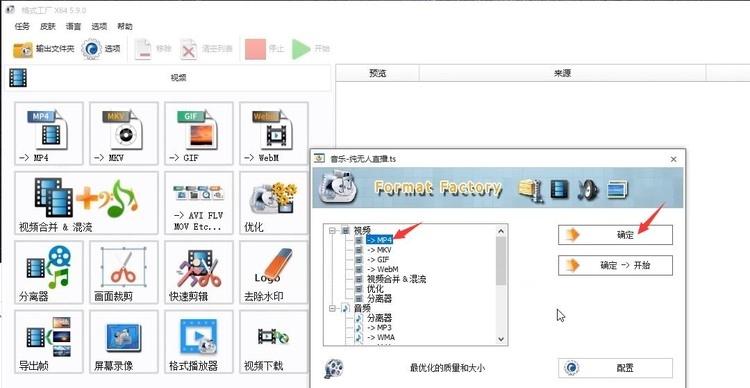Open the 屏幕录像 tile
The width and height of the screenshot is (750, 388).
tap(124, 342)
